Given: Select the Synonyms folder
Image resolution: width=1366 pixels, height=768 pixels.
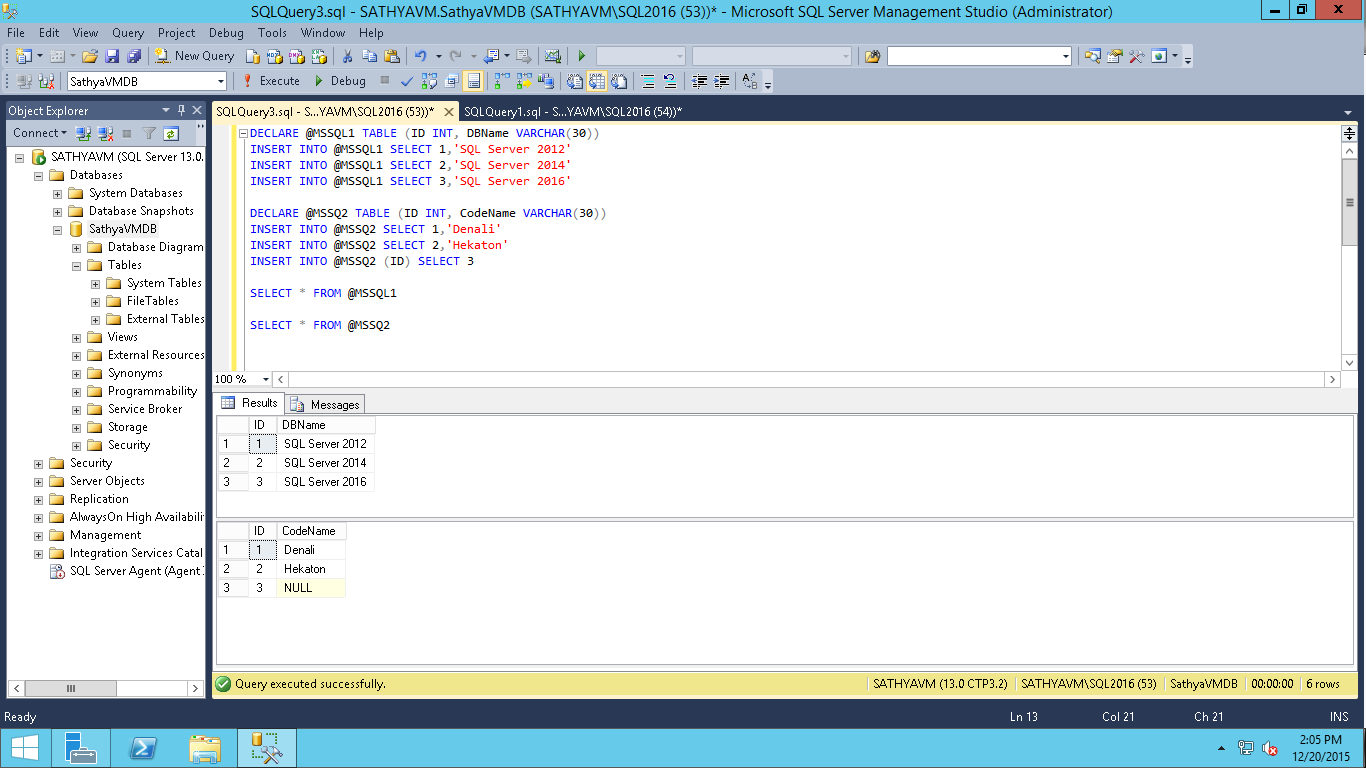Looking at the screenshot, I should point(125,373).
